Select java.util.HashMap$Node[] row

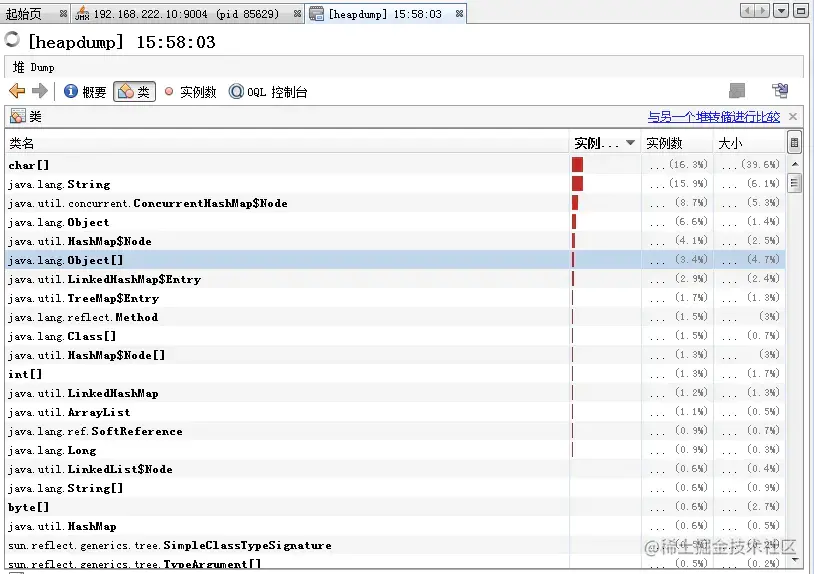click(x=395, y=355)
